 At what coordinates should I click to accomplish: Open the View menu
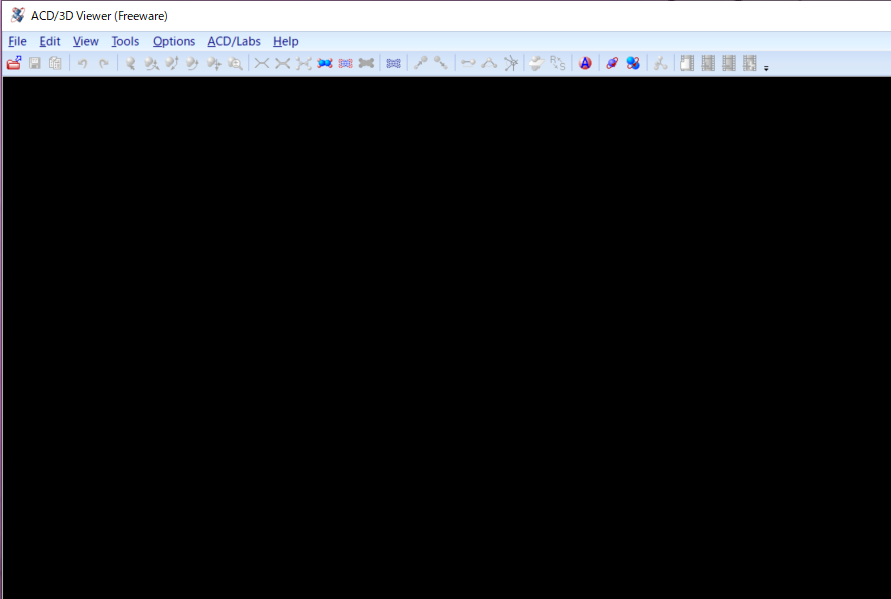pyautogui.click(x=85, y=41)
